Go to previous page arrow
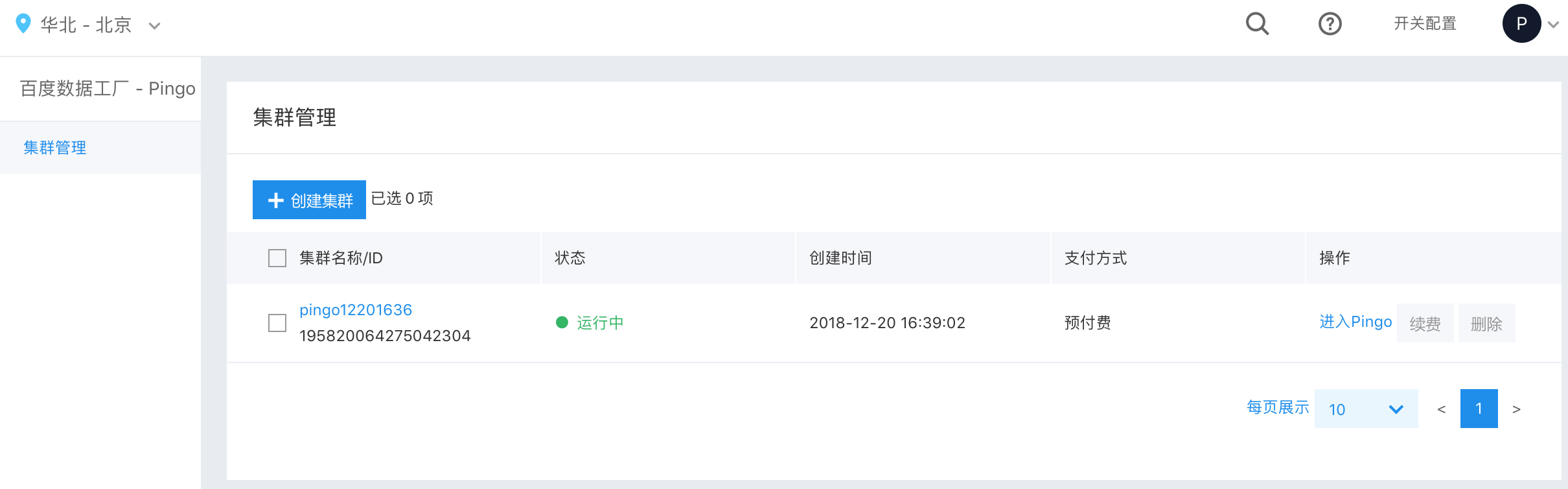Viewport: 1568px width, 489px height. click(x=1441, y=409)
